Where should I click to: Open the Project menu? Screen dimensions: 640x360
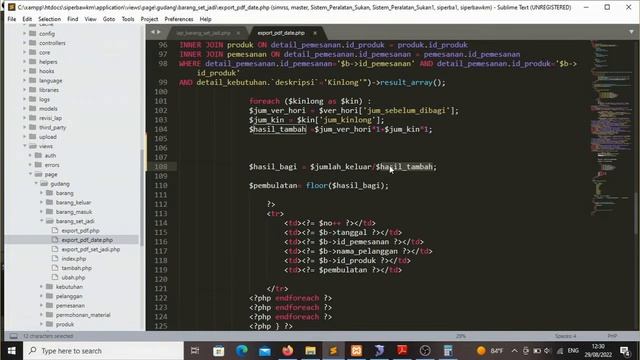pos(149,19)
